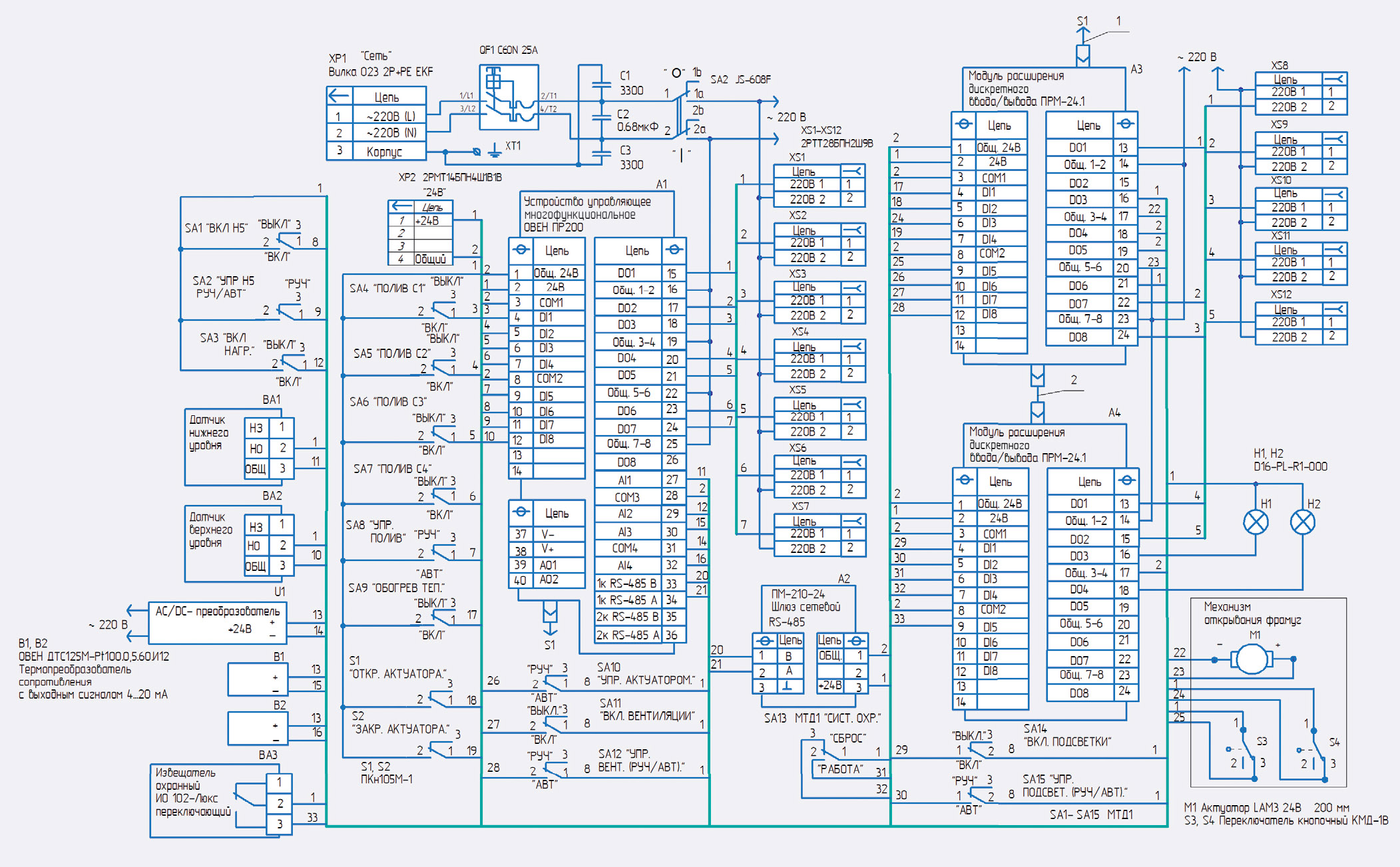Click the C2 0.68мкФ capacitor symbol
The height and width of the screenshot is (867, 1400).
point(601,119)
